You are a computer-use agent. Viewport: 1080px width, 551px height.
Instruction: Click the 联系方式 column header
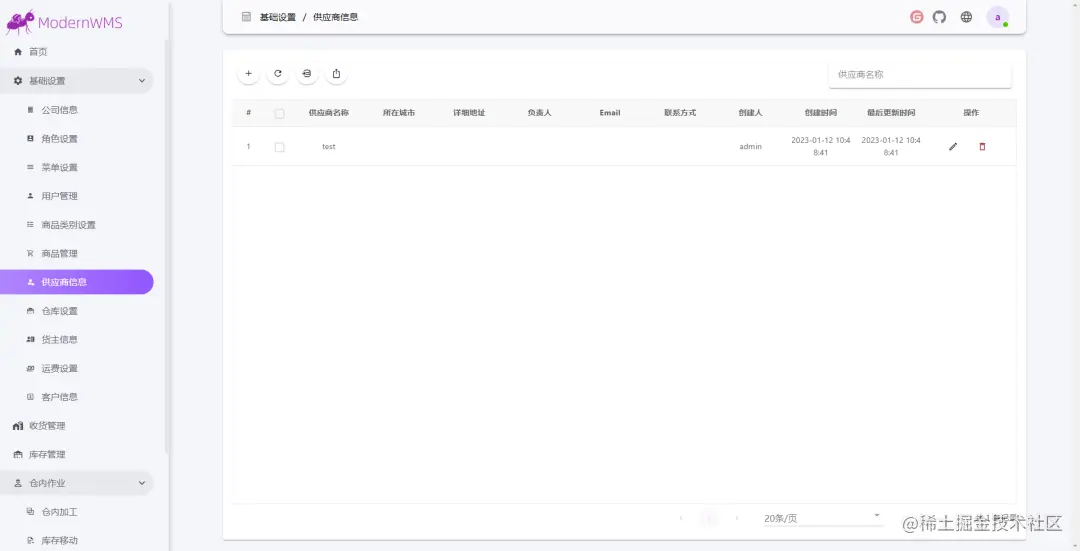pos(680,113)
